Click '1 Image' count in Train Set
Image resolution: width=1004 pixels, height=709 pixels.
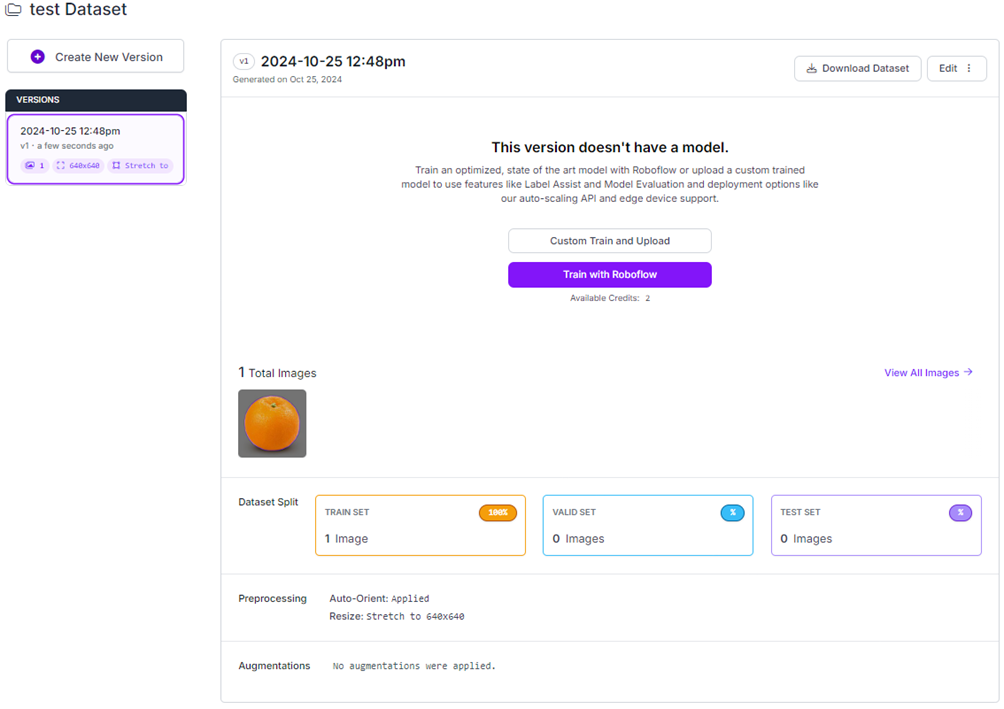[x=346, y=539]
